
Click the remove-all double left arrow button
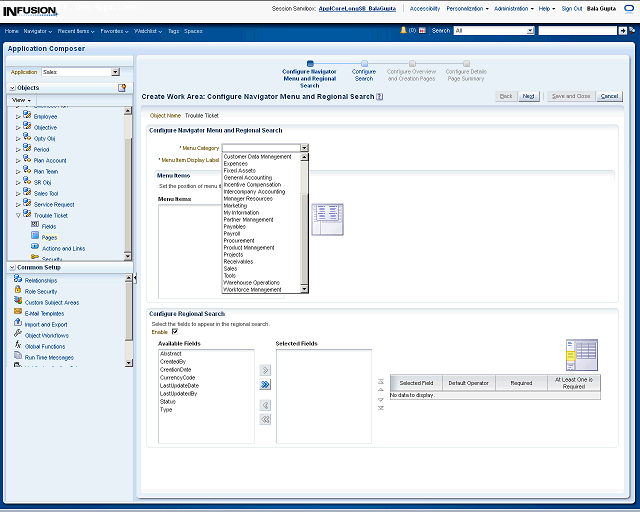pos(265,419)
